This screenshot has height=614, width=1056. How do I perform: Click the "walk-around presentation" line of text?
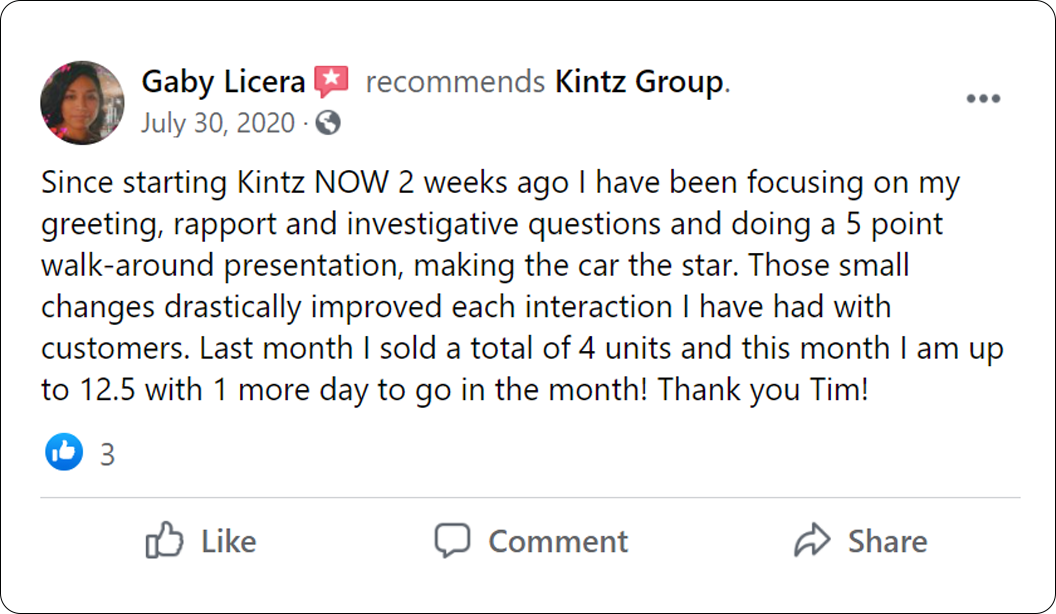point(474,268)
